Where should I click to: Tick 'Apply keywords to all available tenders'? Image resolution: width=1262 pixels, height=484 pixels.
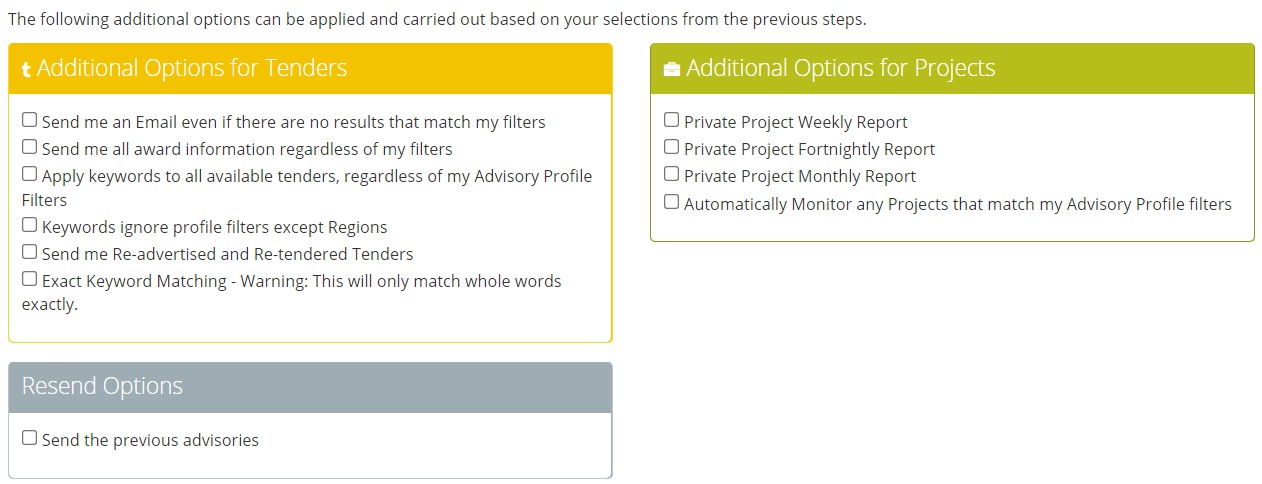click(x=30, y=174)
